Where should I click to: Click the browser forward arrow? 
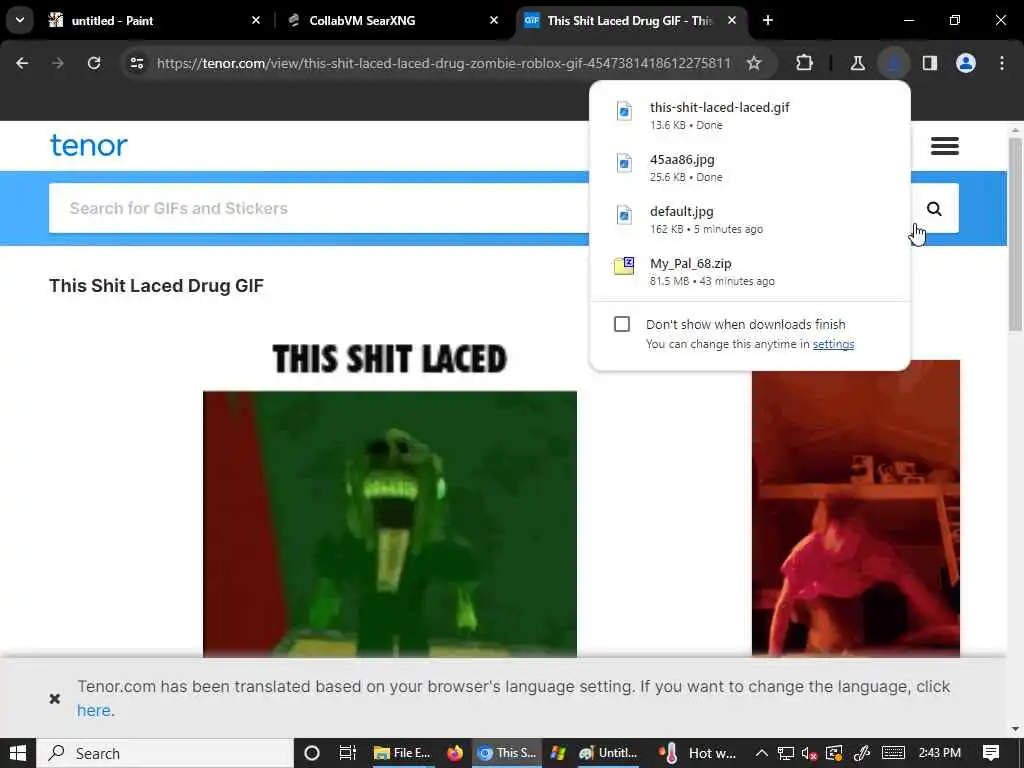(x=58, y=63)
